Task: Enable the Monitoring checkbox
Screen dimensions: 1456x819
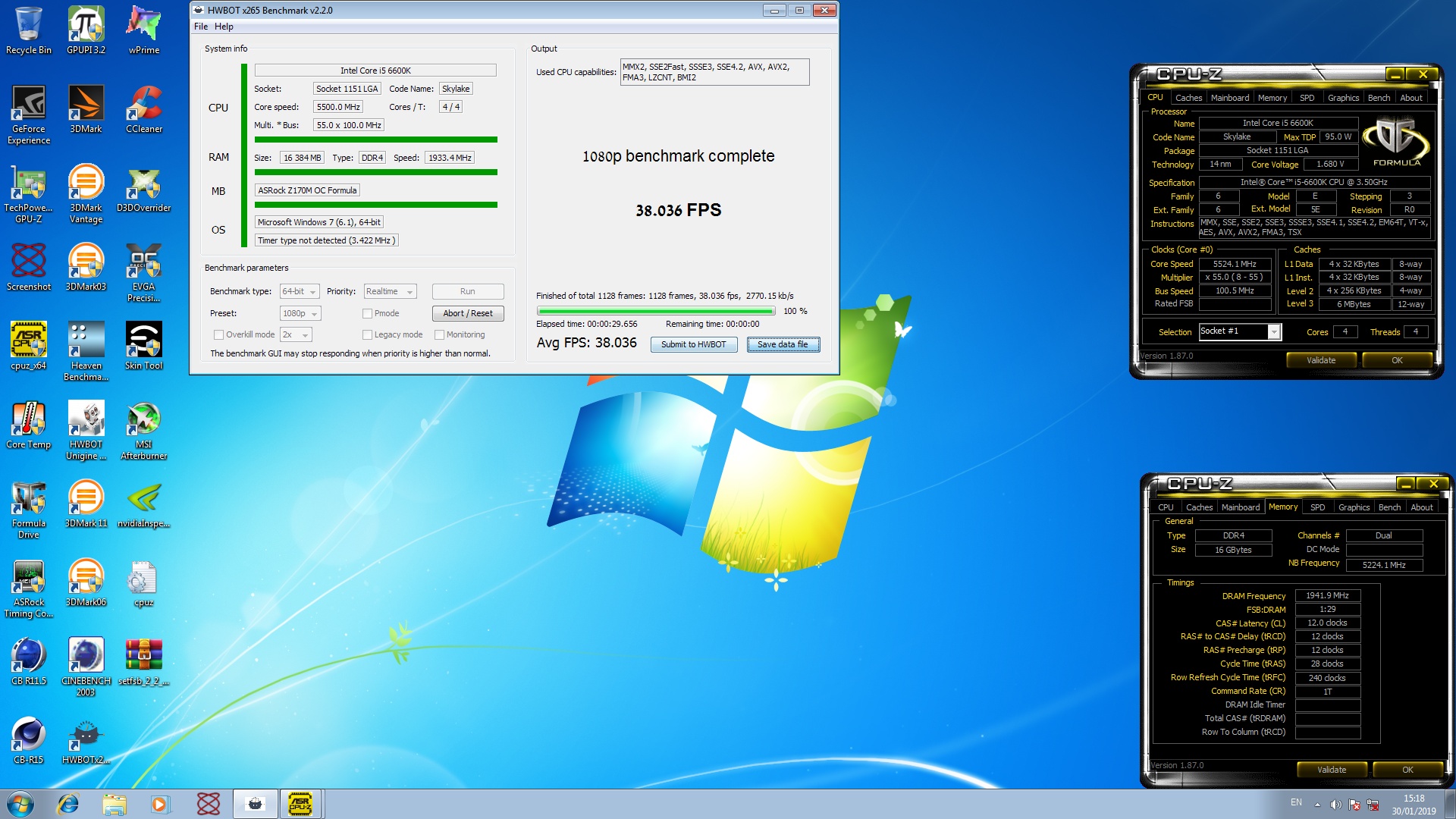Action: [x=439, y=334]
